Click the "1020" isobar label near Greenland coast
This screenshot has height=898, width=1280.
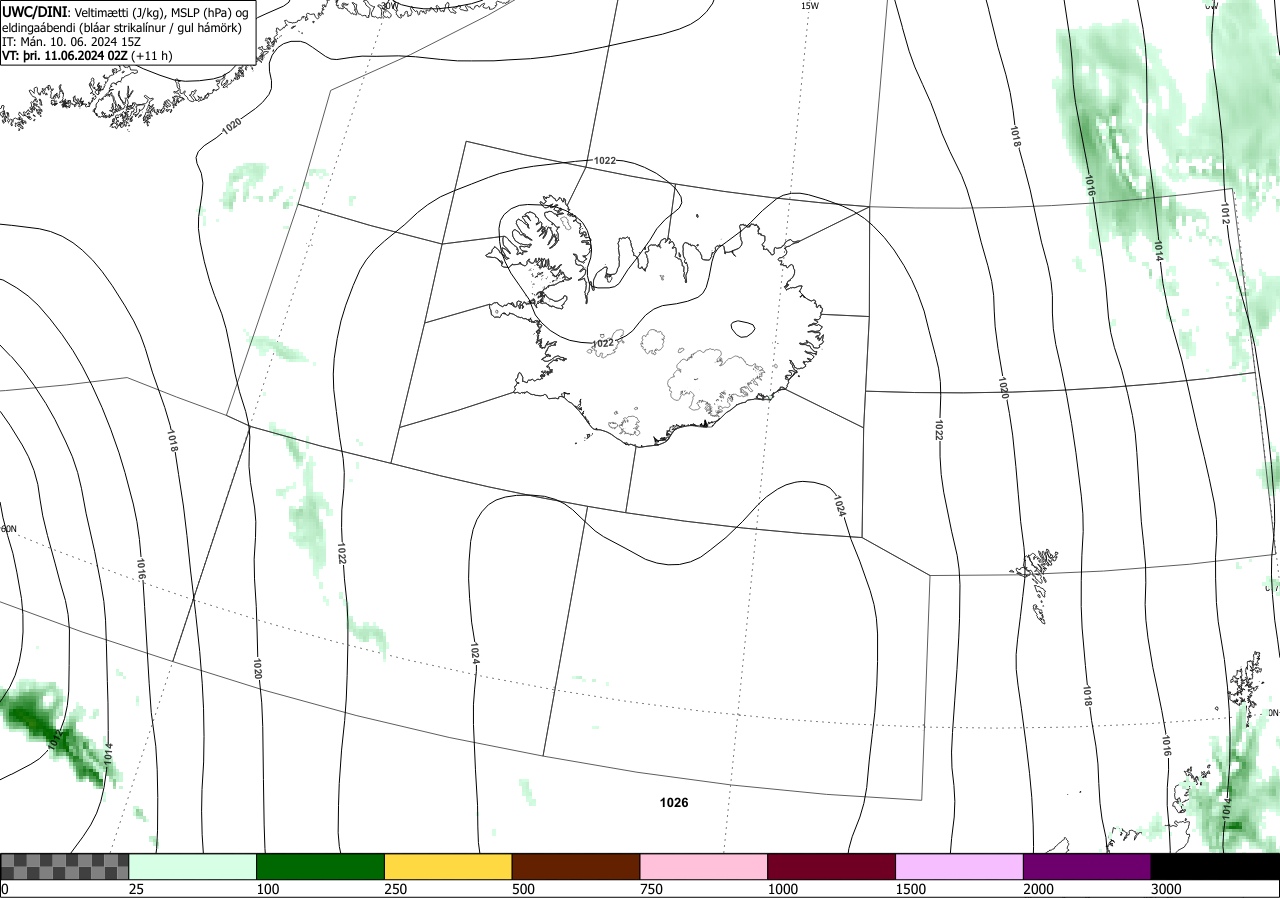(x=231, y=125)
